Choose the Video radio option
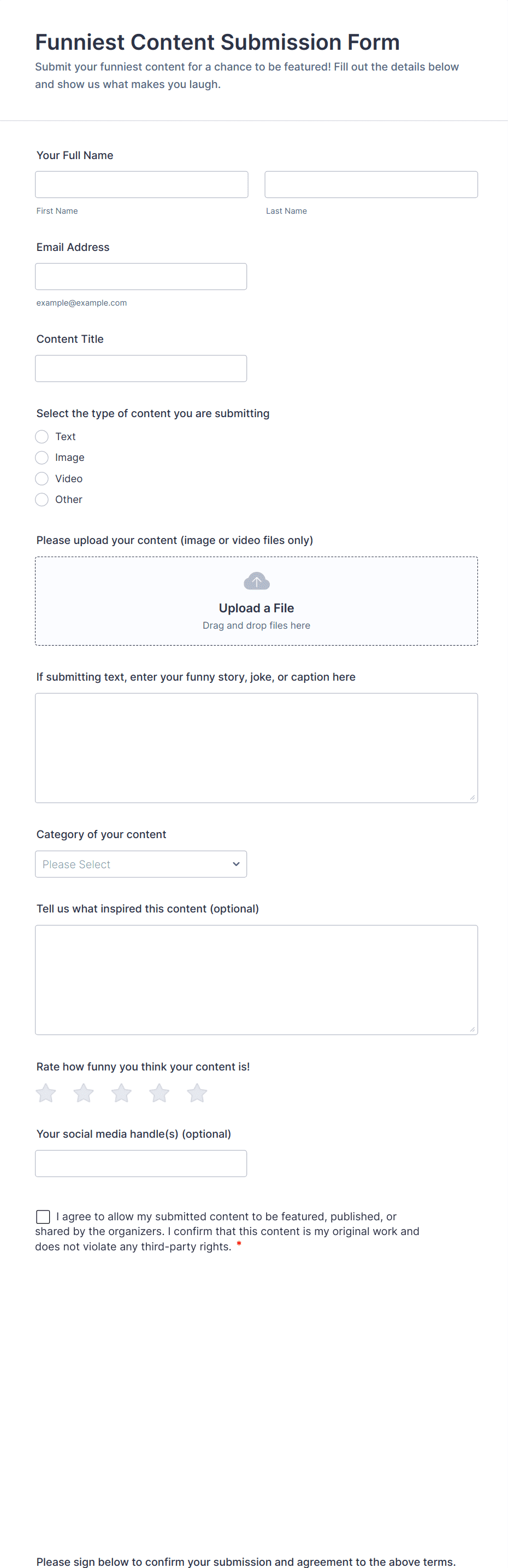This screenshot has height=1568, width=508. click(x=42, y=478)
